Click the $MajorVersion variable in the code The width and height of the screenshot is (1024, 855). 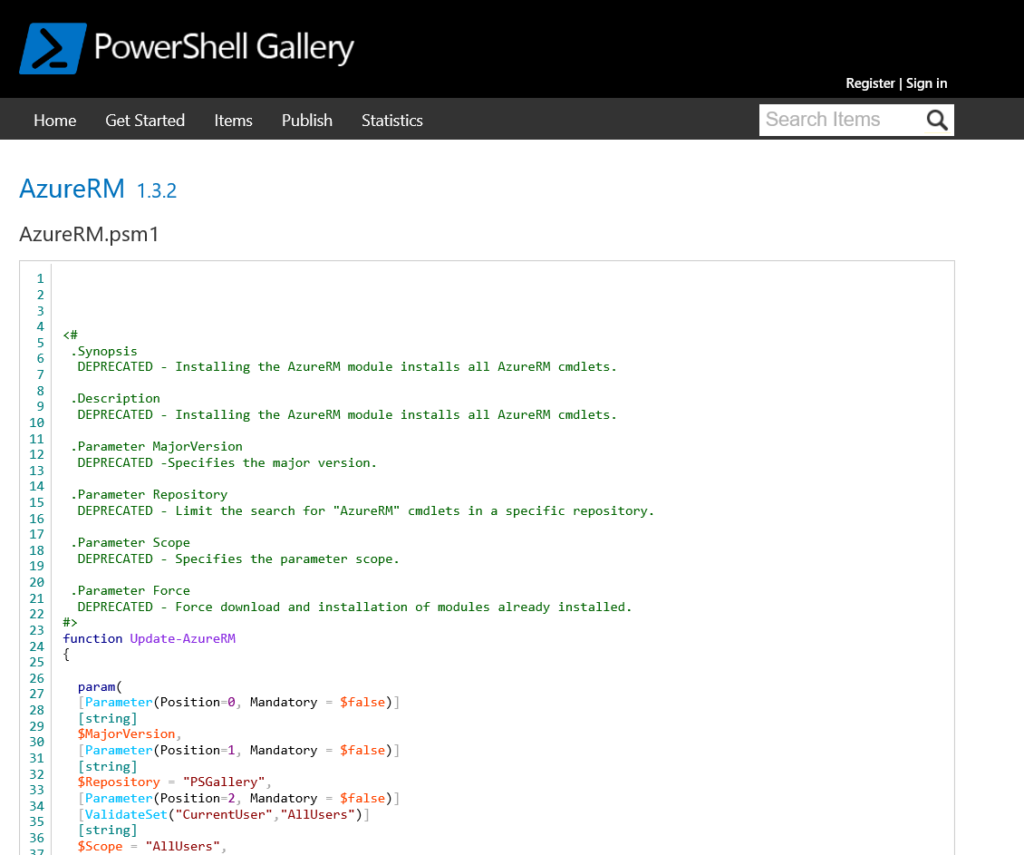tap(126, 733)
